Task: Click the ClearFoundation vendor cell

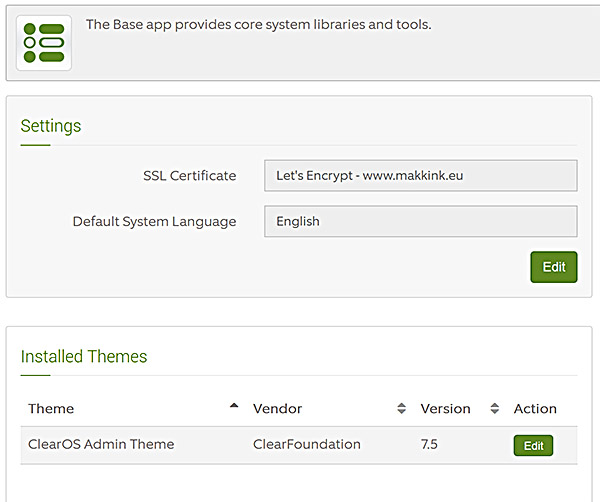Action: [306, 445]
